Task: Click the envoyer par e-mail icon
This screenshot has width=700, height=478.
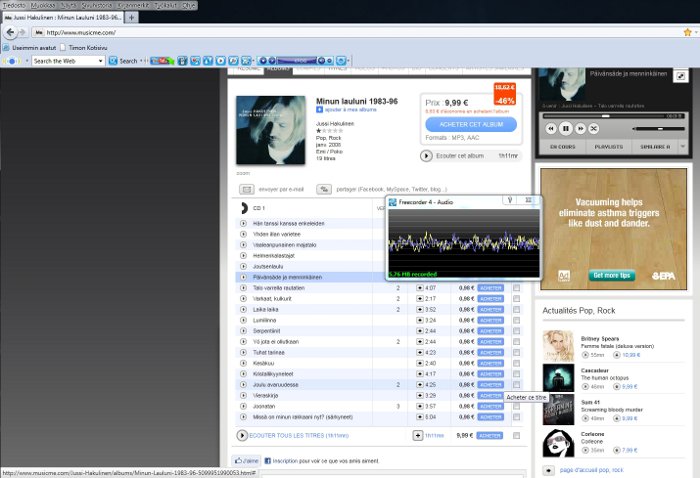Action: point(246,189)
